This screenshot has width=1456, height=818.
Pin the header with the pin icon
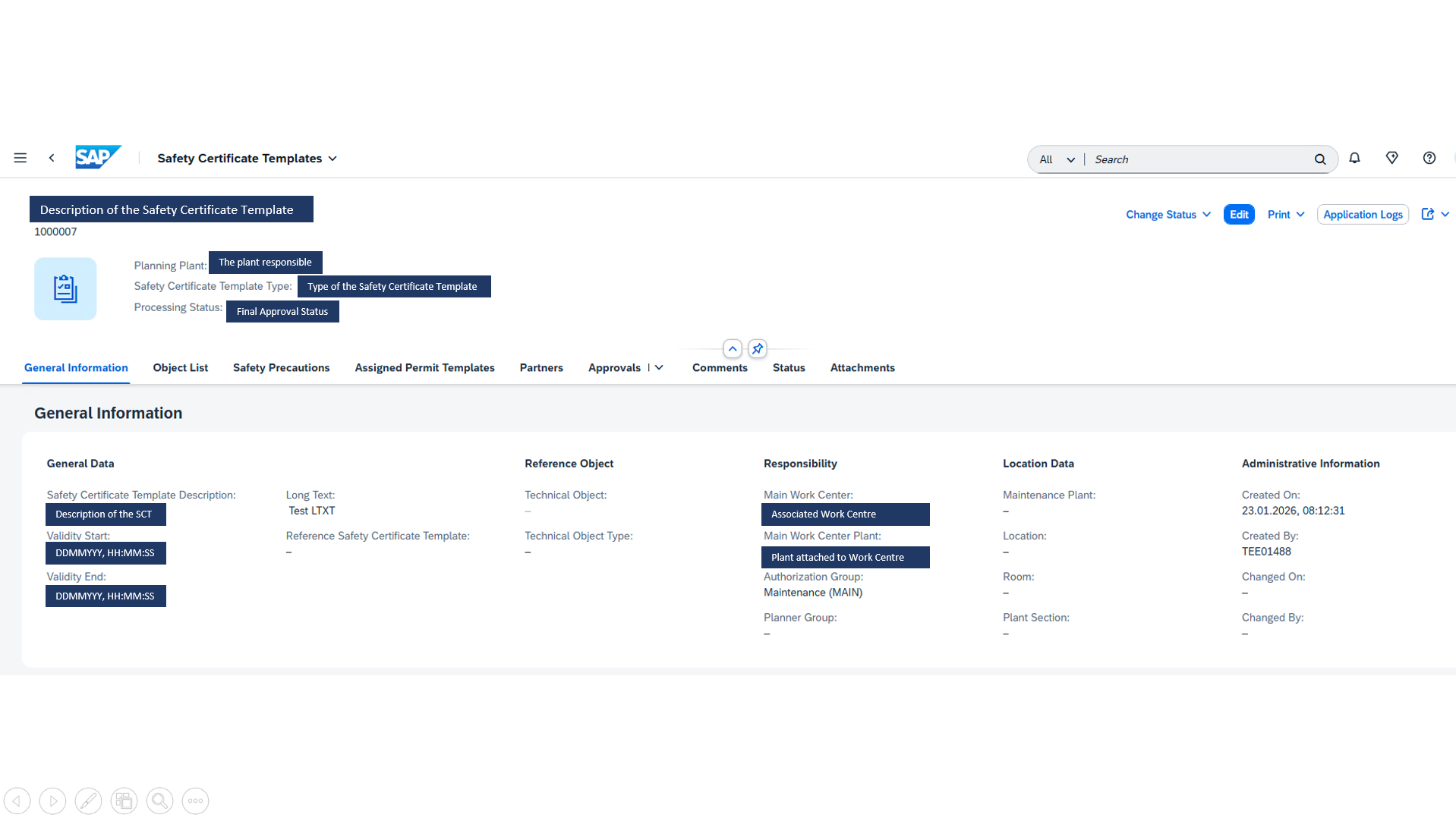click(x=757, y=349)
